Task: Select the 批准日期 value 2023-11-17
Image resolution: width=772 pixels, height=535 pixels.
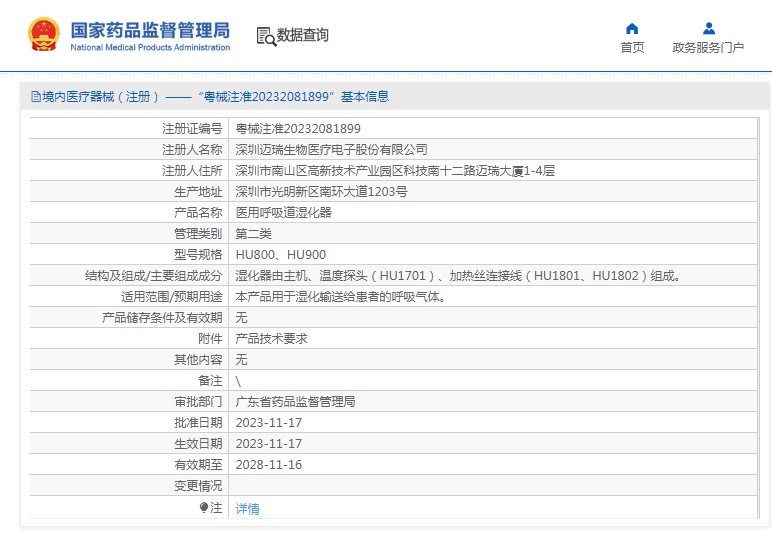Action: (269, 423)
